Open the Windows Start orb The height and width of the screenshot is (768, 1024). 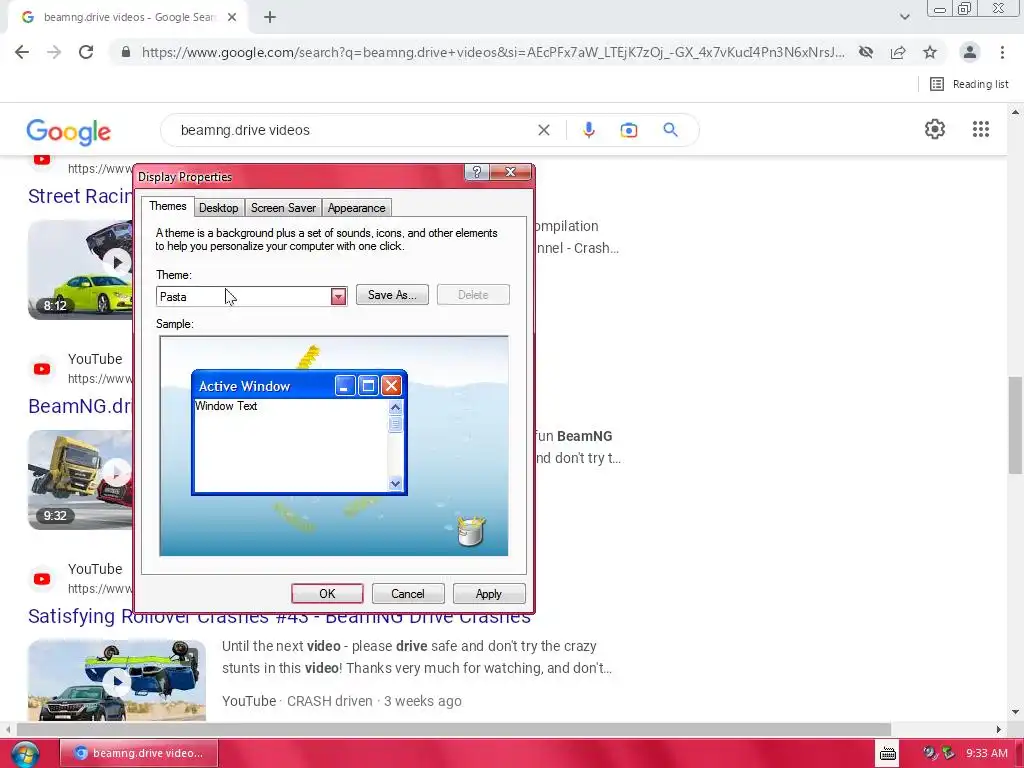[x=25, y=754]
